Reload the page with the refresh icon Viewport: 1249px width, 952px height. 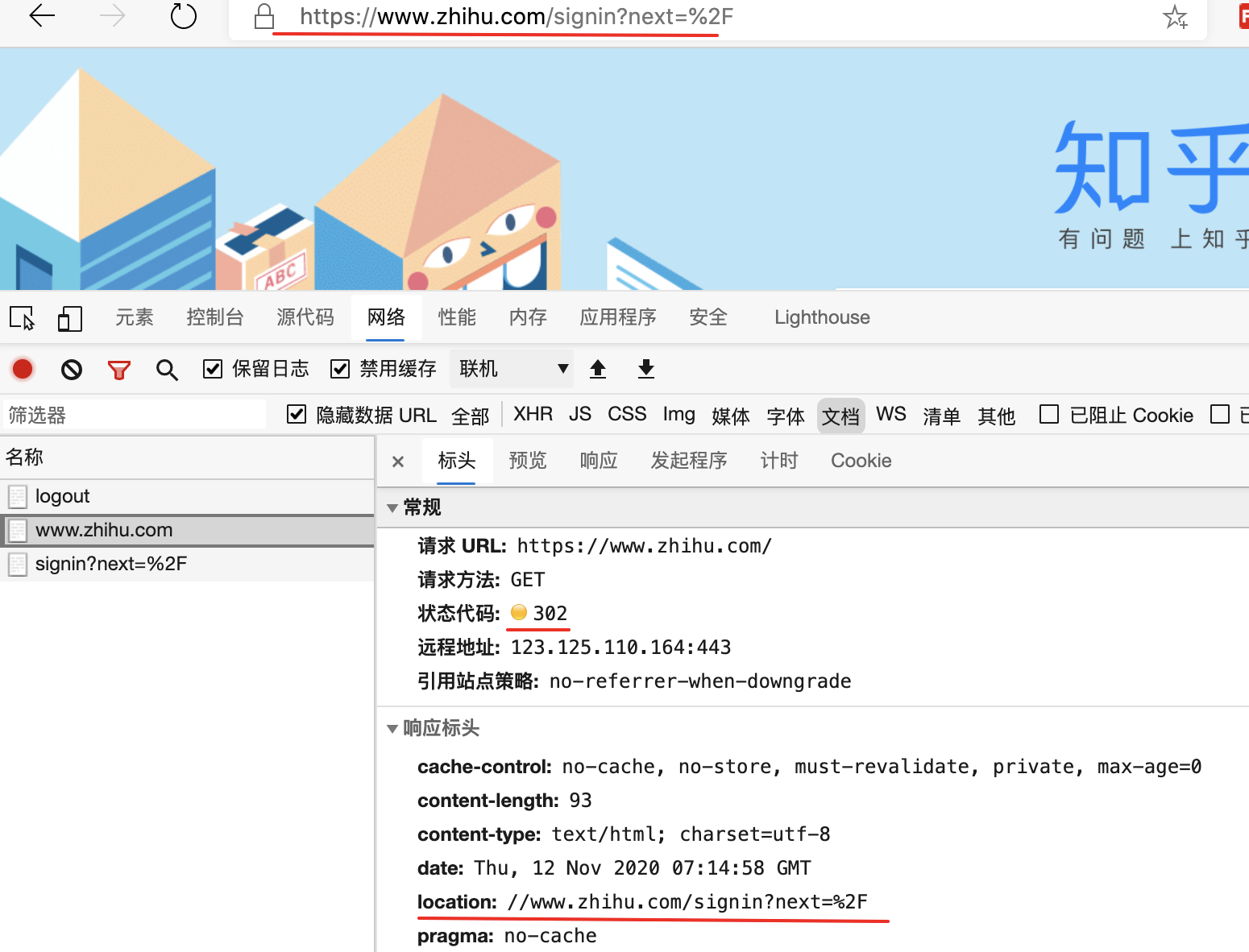click(x=184, y=15)
